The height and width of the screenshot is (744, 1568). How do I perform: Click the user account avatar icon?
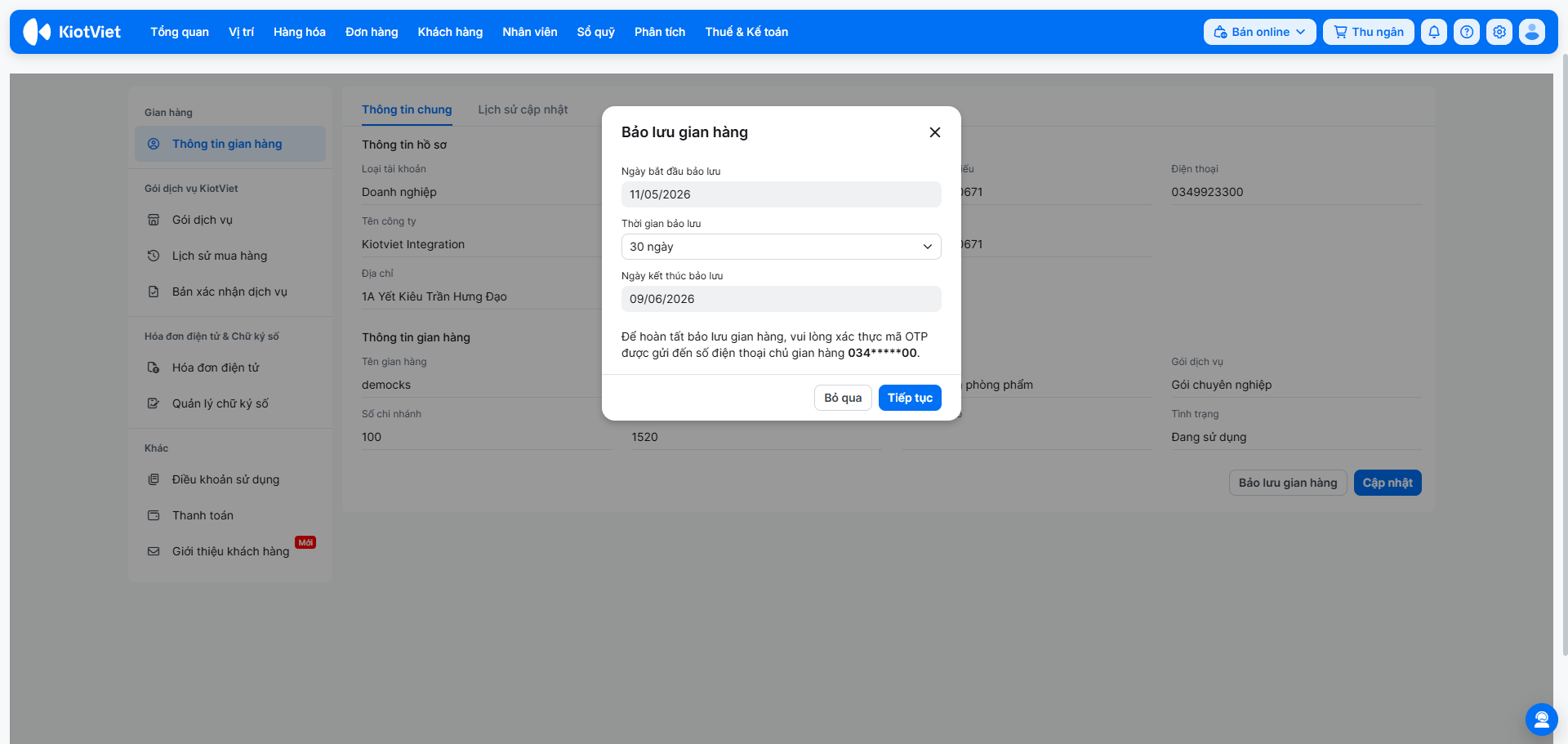point(1532,32)
